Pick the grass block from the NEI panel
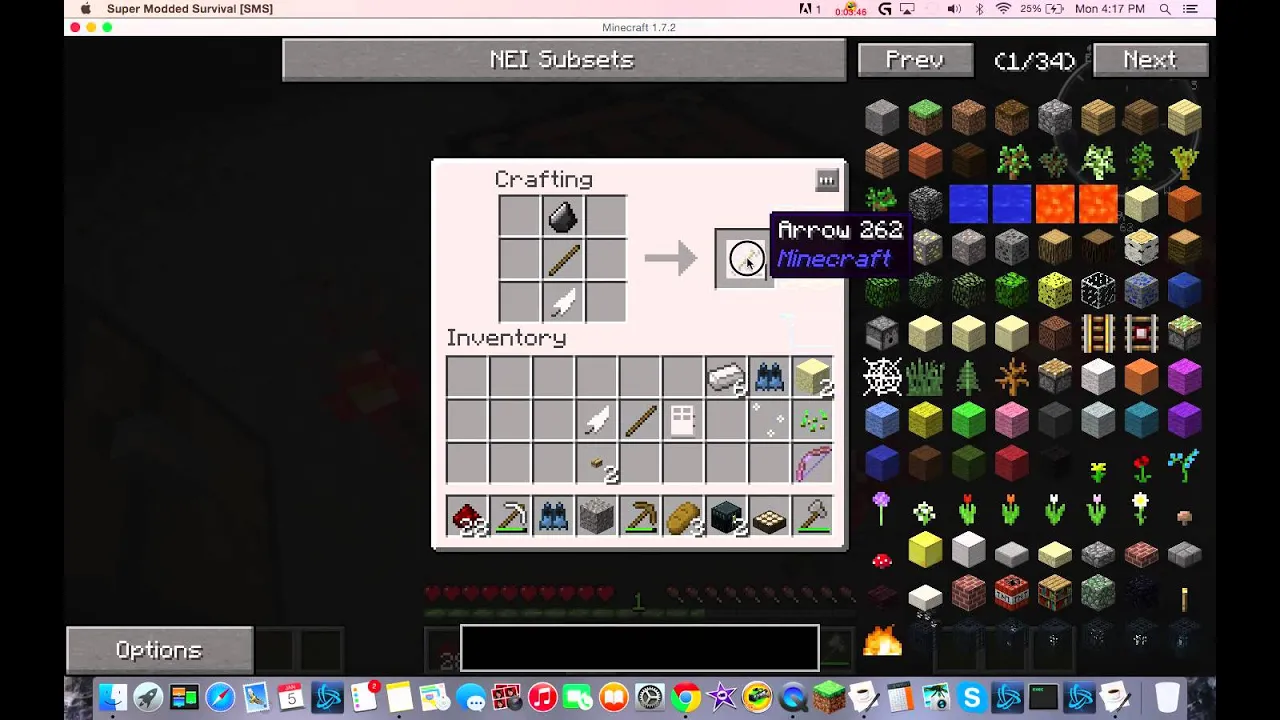Viewport: 1280px width, 720px height. [x=925, y=117]
